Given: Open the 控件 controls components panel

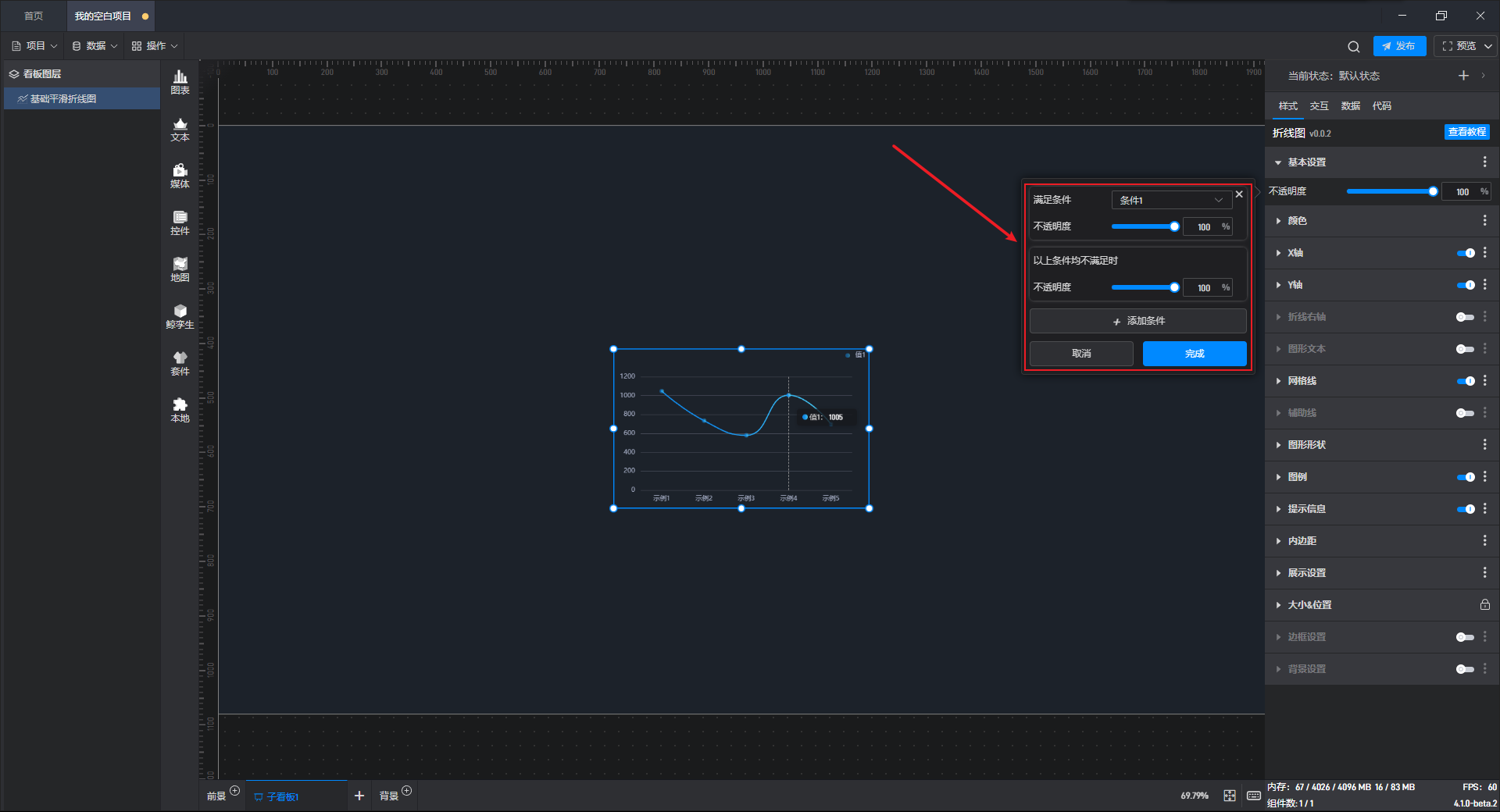Looking at the screenshot, I should [x=180, y=223].
